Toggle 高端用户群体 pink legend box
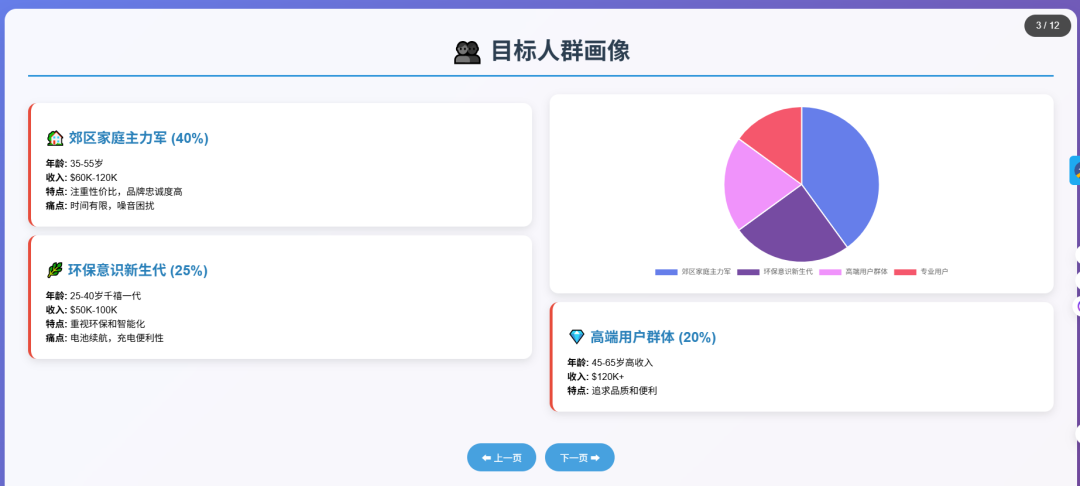Image resolution: width=1080 pixels, height=486 pixels. click(x=829, y=272)
